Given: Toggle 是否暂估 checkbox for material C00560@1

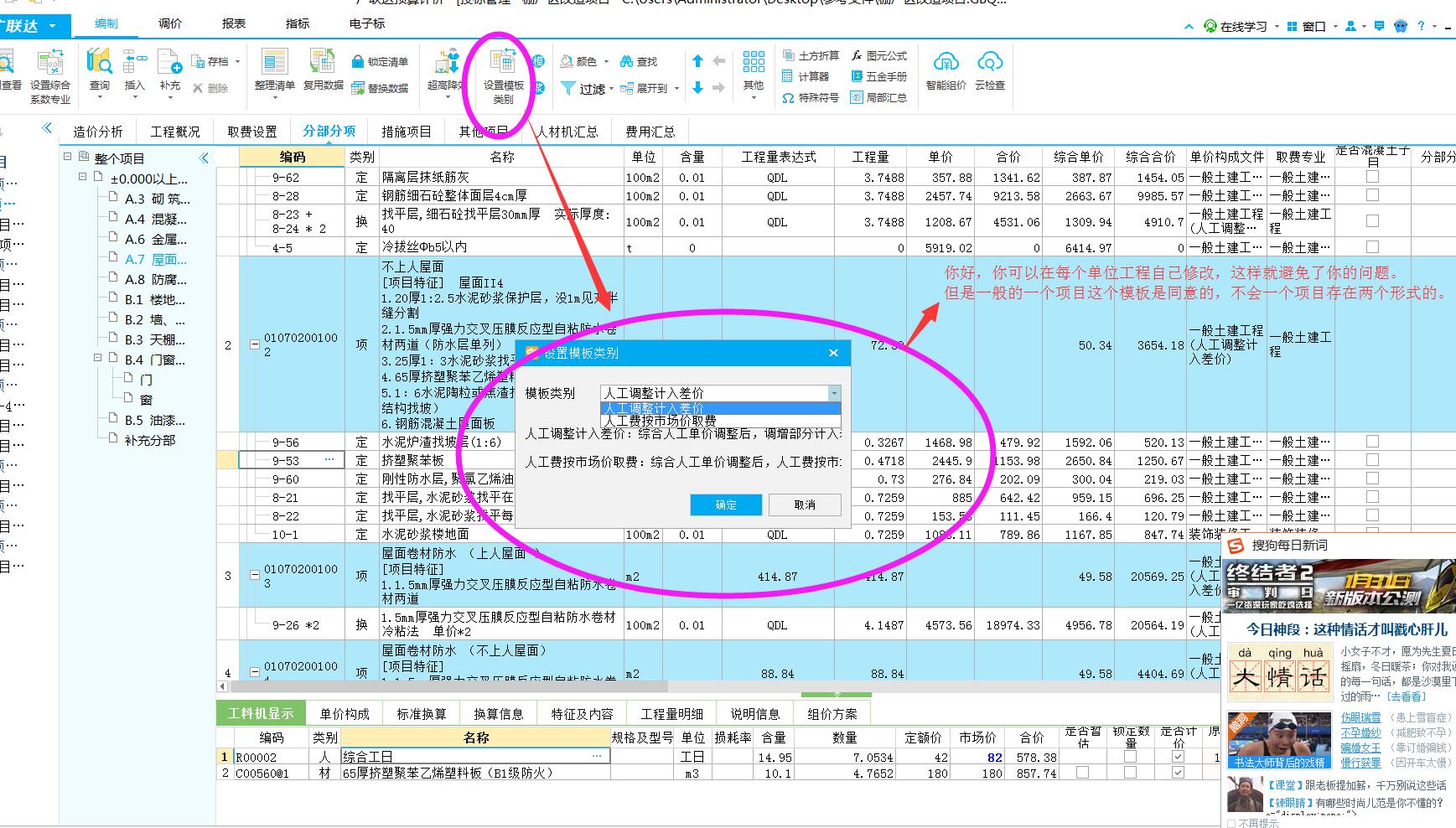Looking at the screenshot, I should pos(1082,773).
